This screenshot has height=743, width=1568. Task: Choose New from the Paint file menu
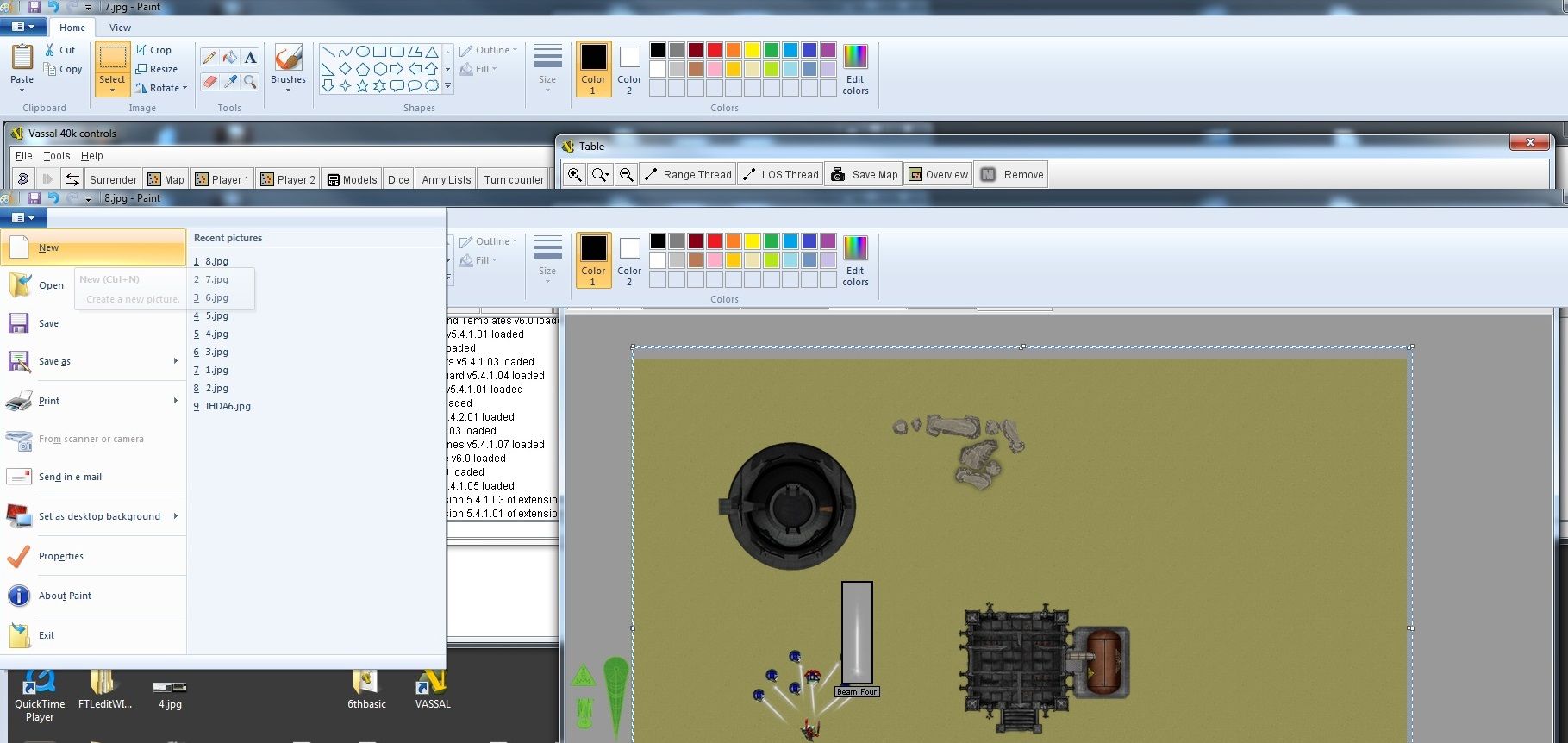(x=93, y=247)
